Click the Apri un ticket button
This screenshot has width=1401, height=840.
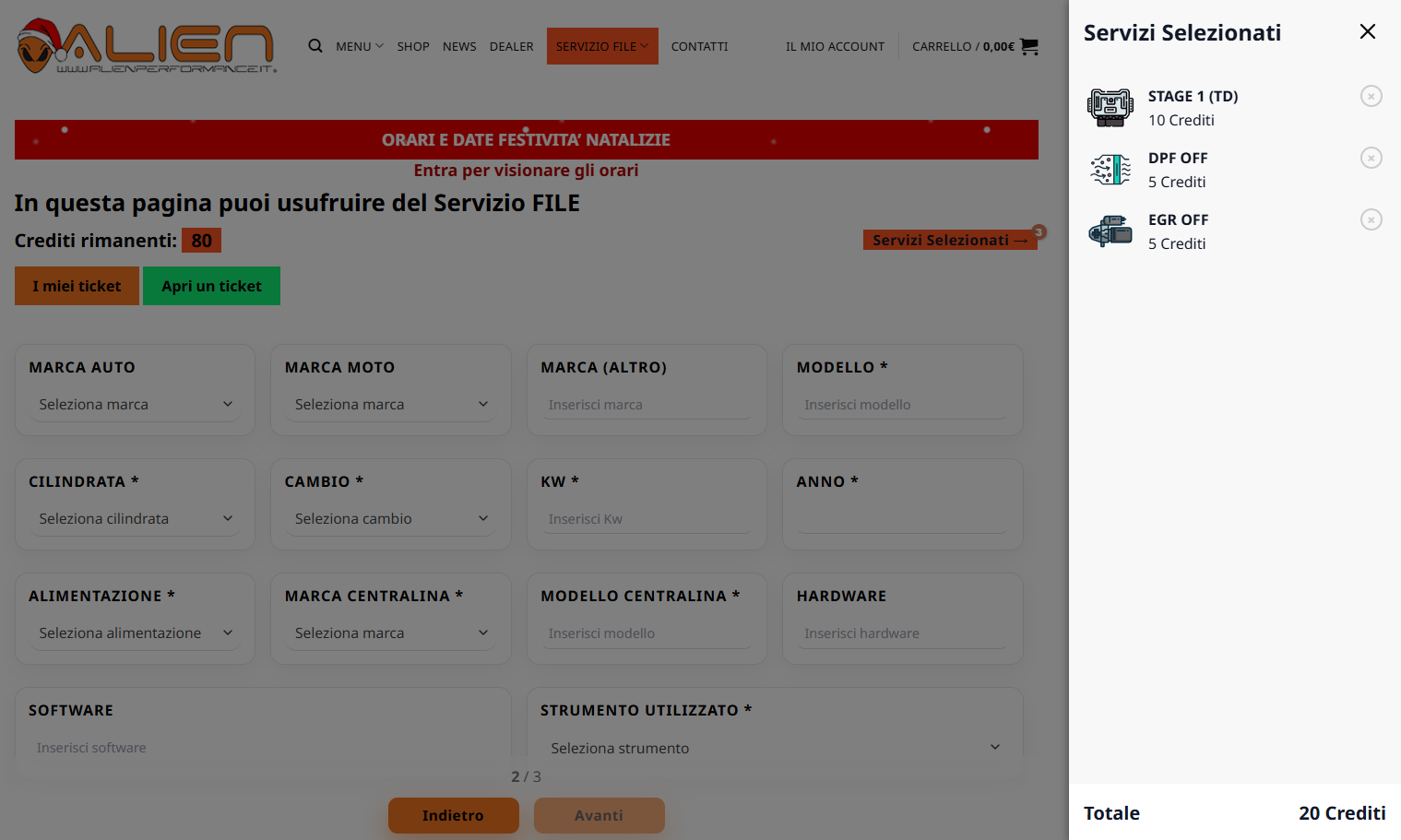point(211,286)
